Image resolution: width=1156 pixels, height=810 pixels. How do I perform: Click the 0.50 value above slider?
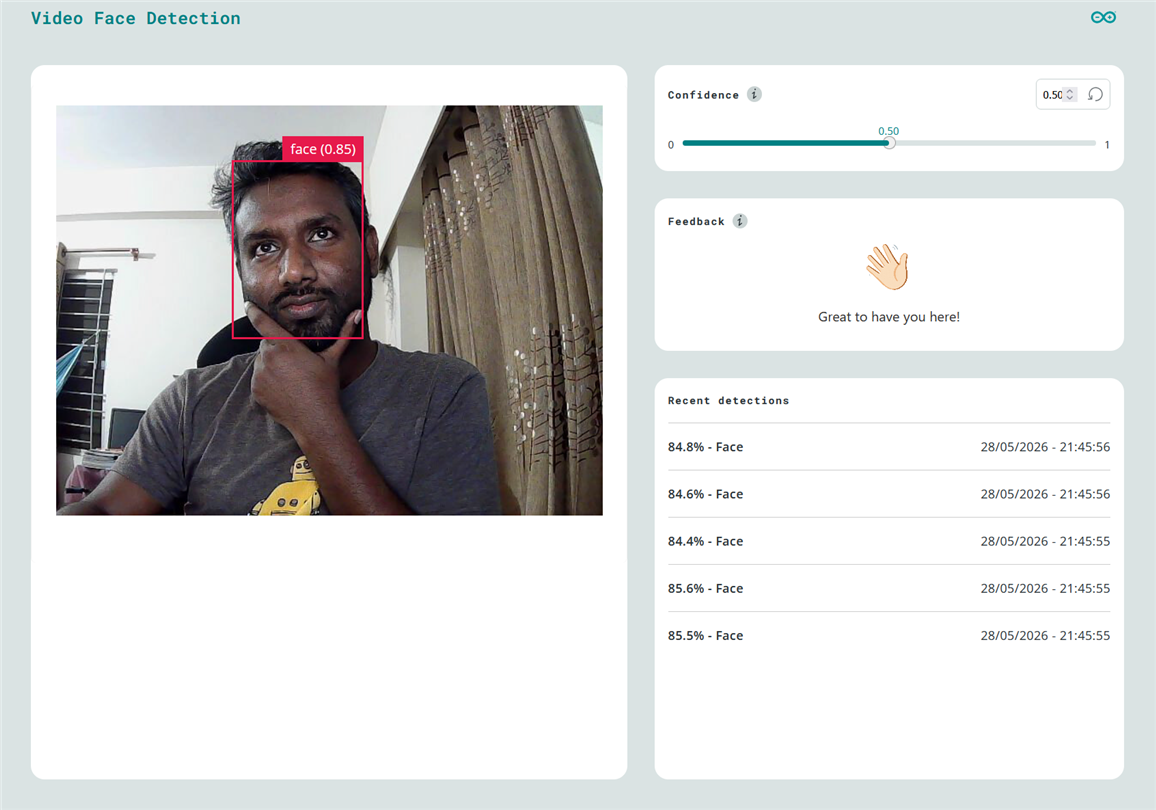[888, 131]
